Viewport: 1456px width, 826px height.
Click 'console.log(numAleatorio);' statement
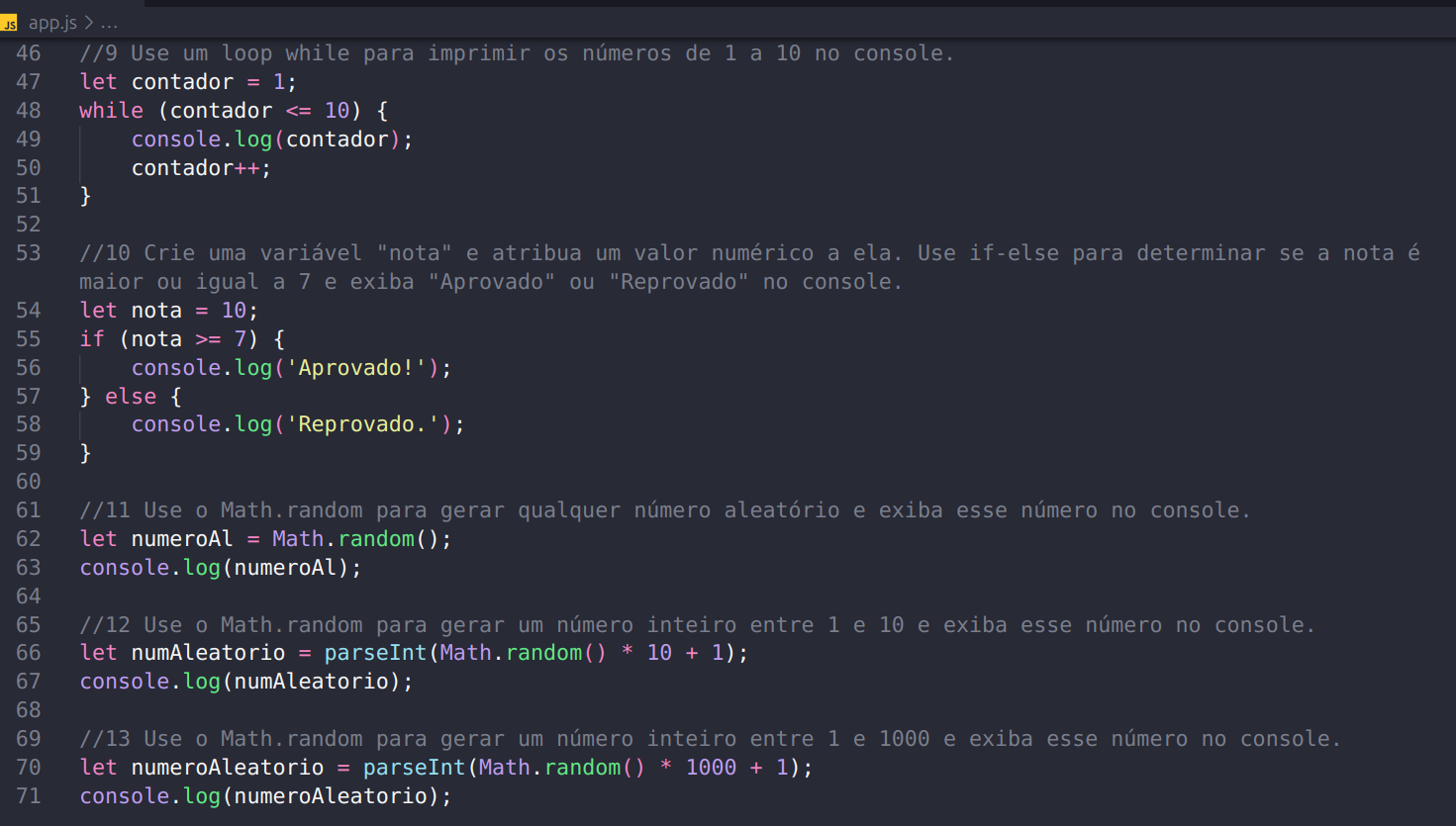tap(246, 682)
